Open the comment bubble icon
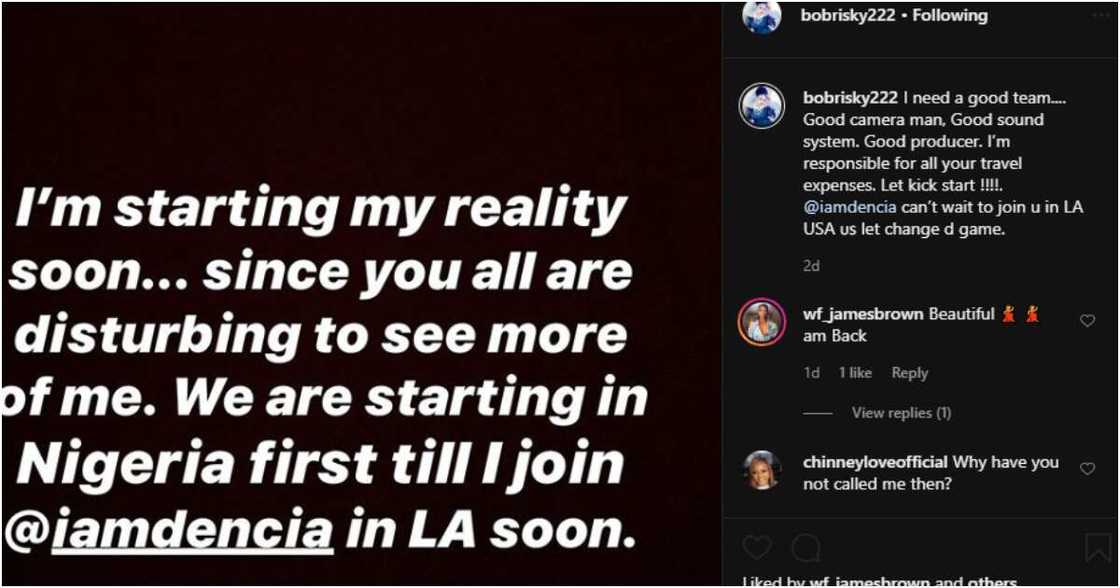 pyautogui.click(x=805, y=547)
